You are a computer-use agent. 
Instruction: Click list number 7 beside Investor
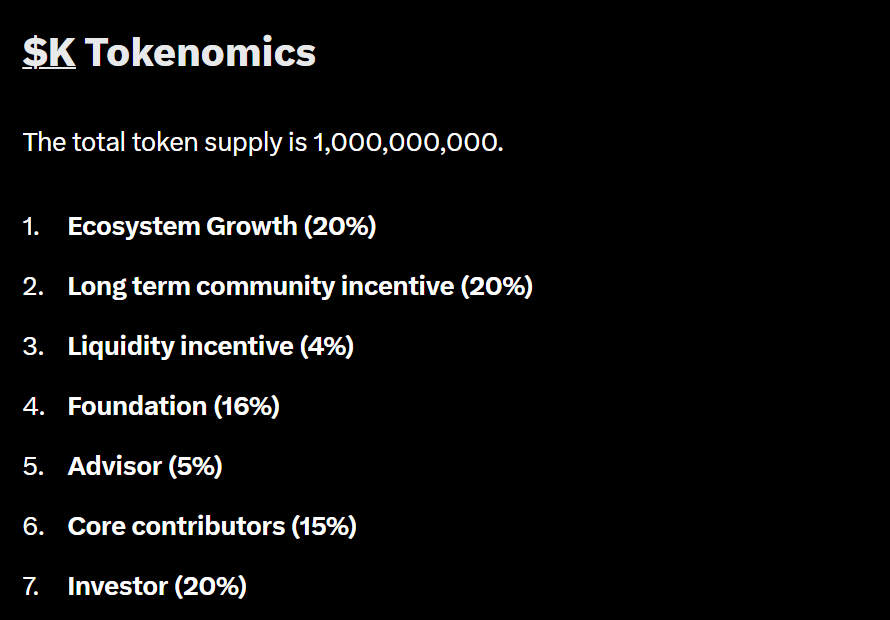(33, 586)
